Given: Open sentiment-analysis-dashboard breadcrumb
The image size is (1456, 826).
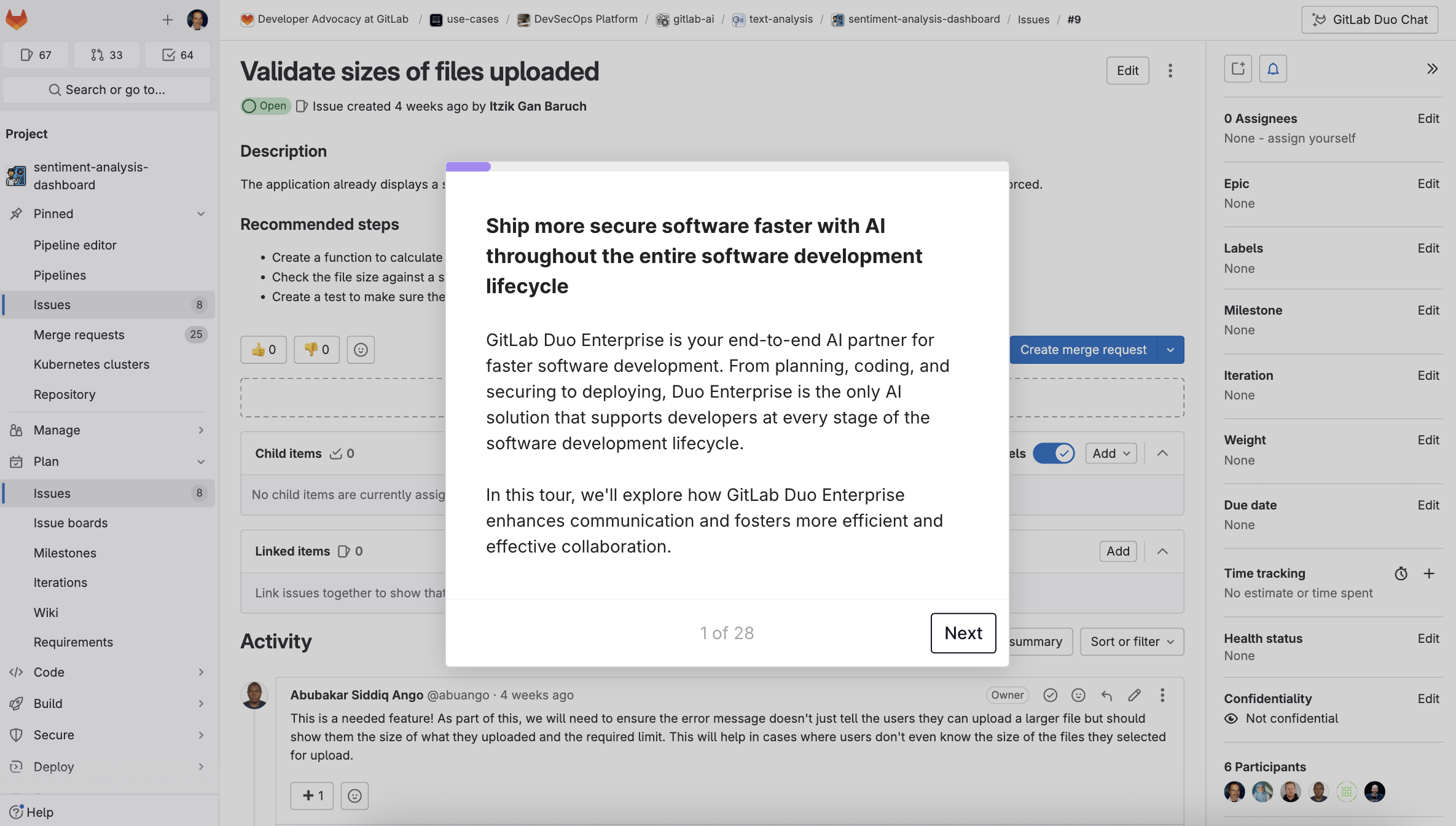Looking at the screenshot, I should click(x=915, y=20).
